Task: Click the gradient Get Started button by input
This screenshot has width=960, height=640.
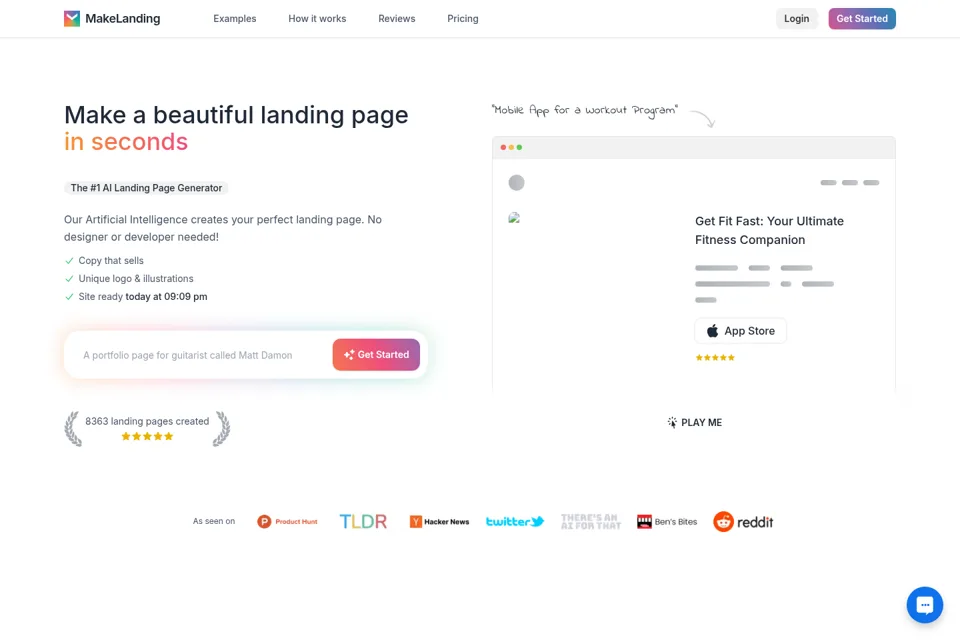Action: [376, 355]
